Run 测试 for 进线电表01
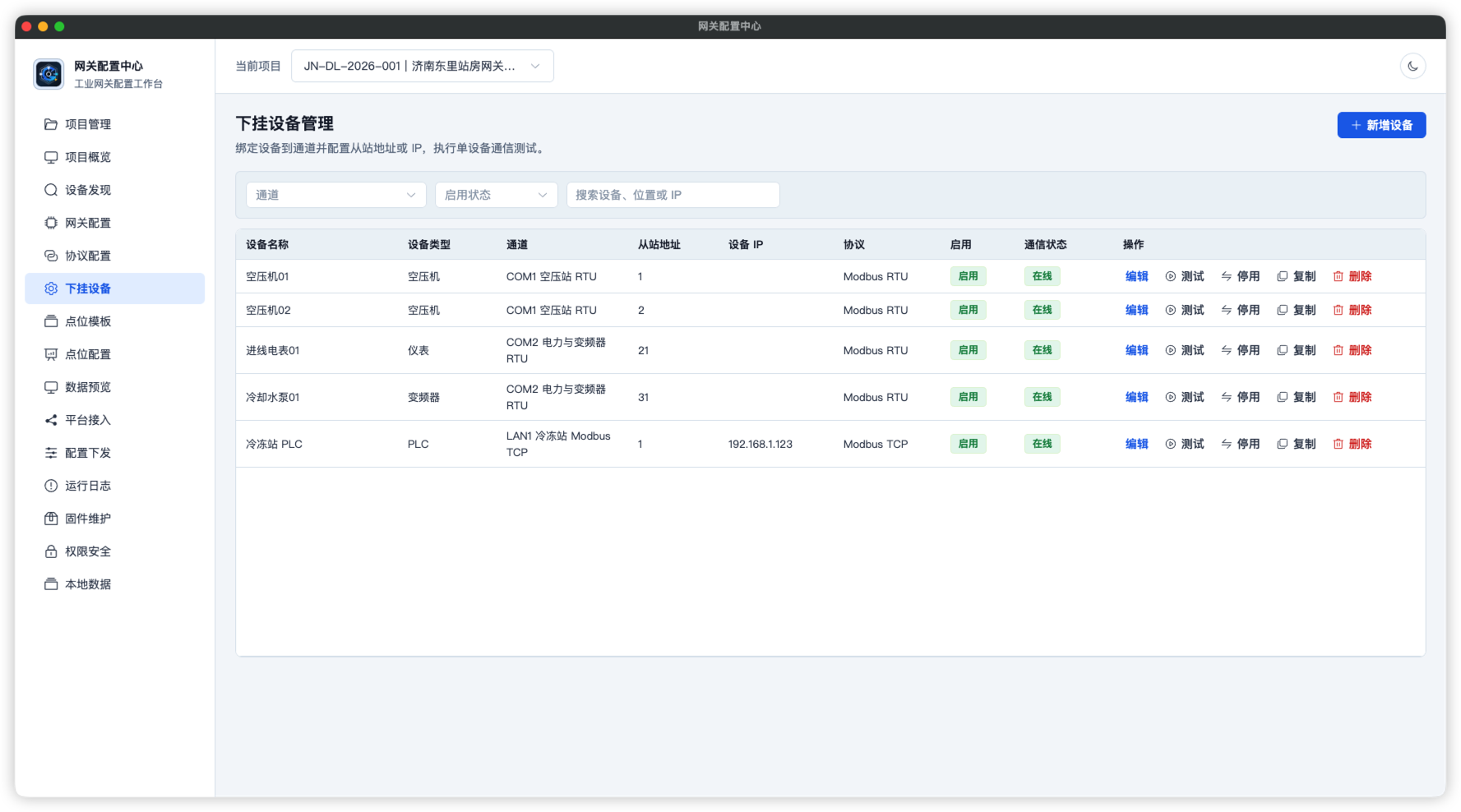1461x812 pixels. click(1184, 350)
